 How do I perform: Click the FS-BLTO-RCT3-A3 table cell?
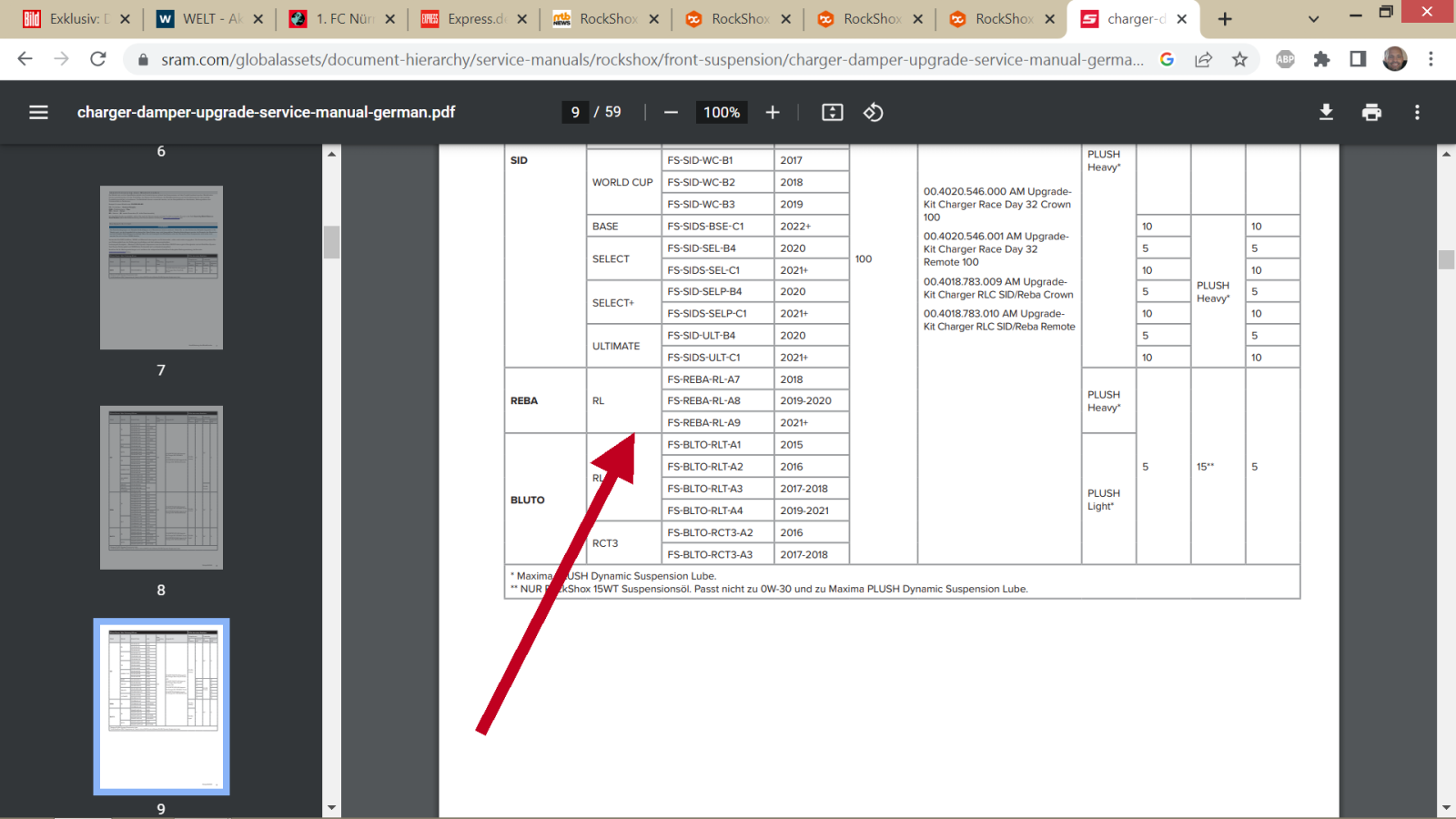(717, 554)
